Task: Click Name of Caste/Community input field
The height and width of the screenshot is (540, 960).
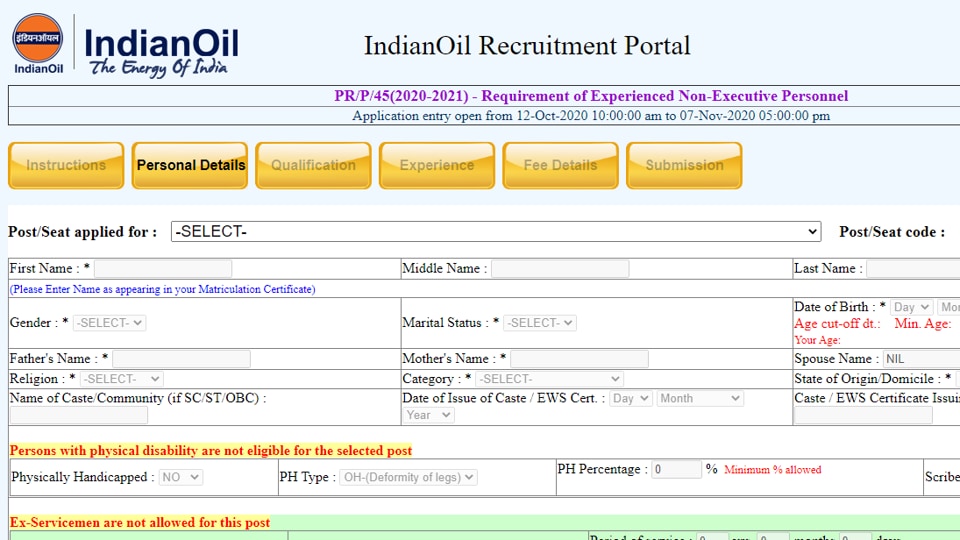Action: [x=79, y=415]
